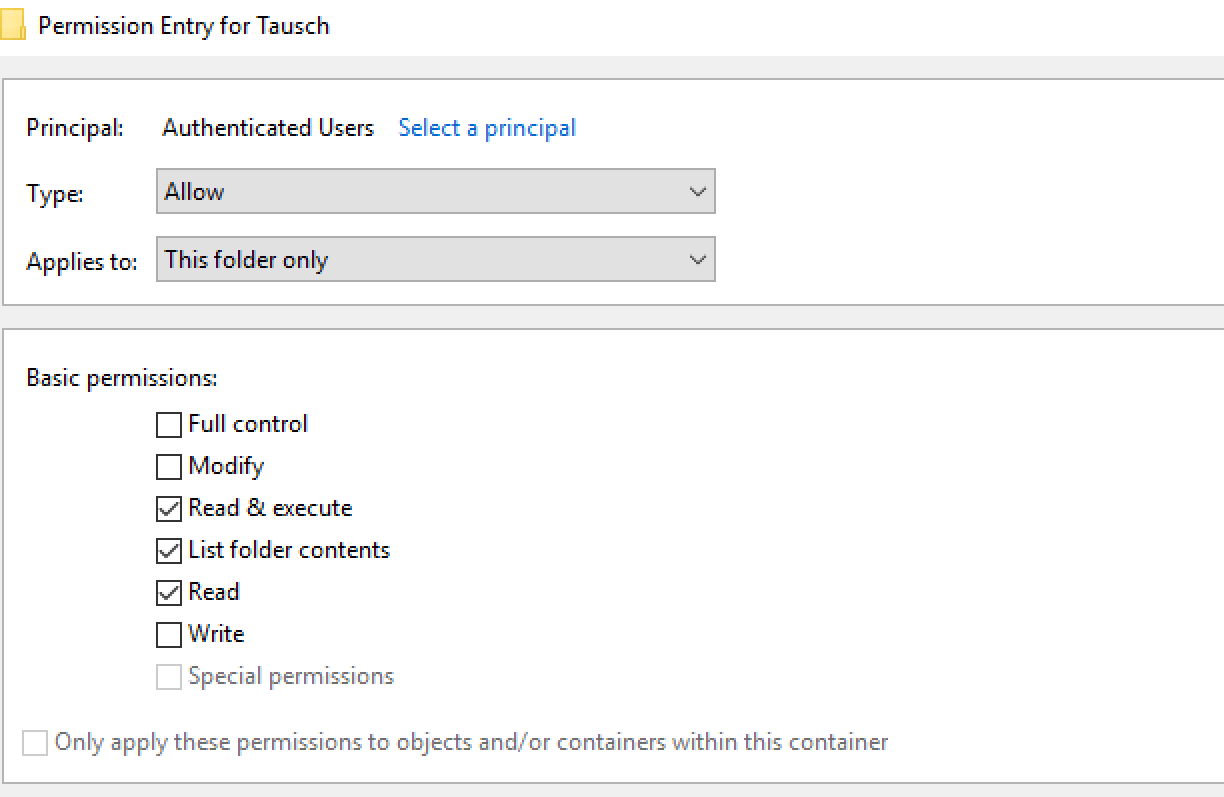This screenshot has width=1224, height=797.
Task: Click the Authenticated Users principal name
Action: coord(268,128)
